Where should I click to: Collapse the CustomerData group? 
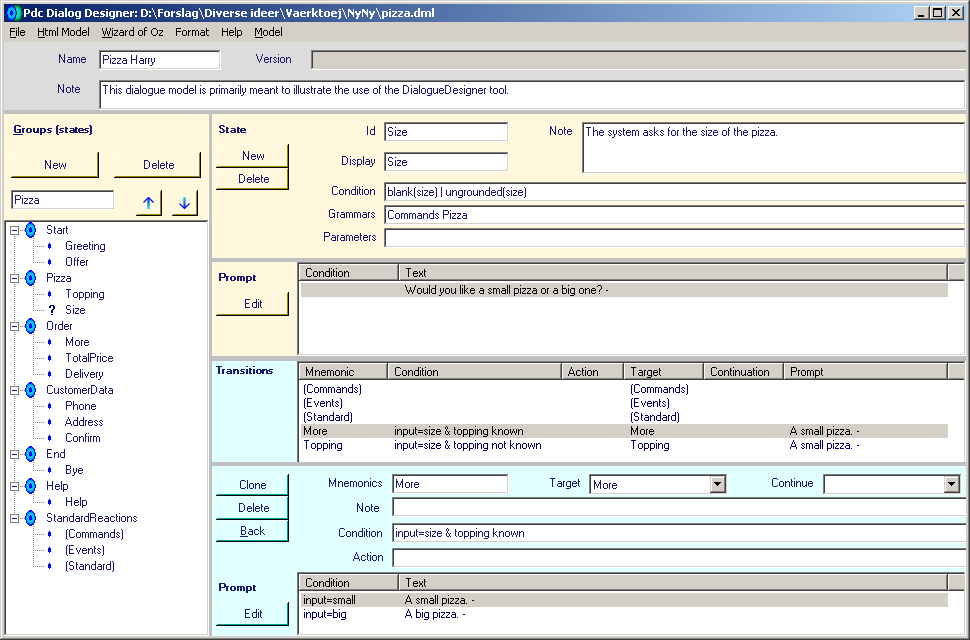pos(14,390)
